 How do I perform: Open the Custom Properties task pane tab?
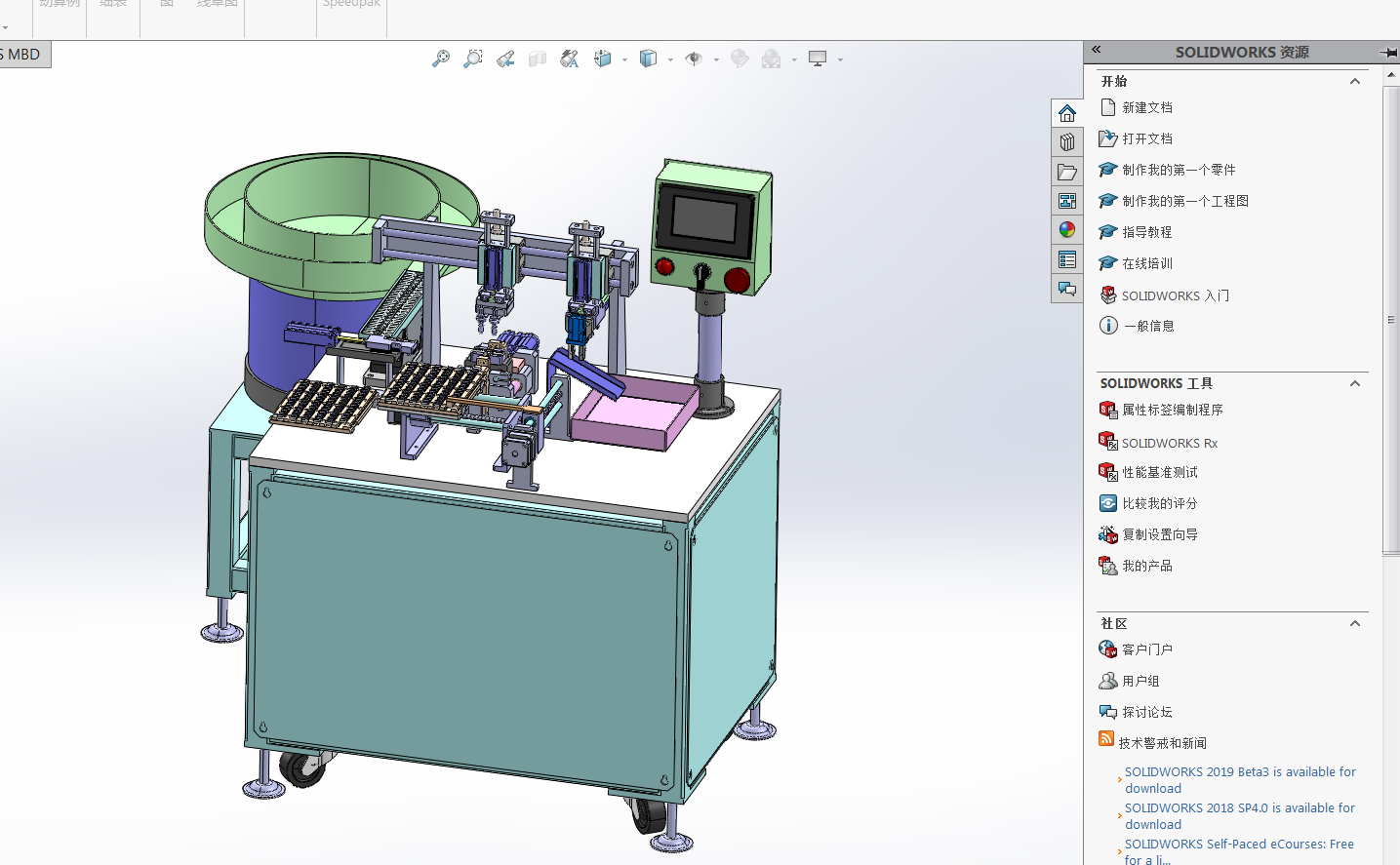(1067, 259)
